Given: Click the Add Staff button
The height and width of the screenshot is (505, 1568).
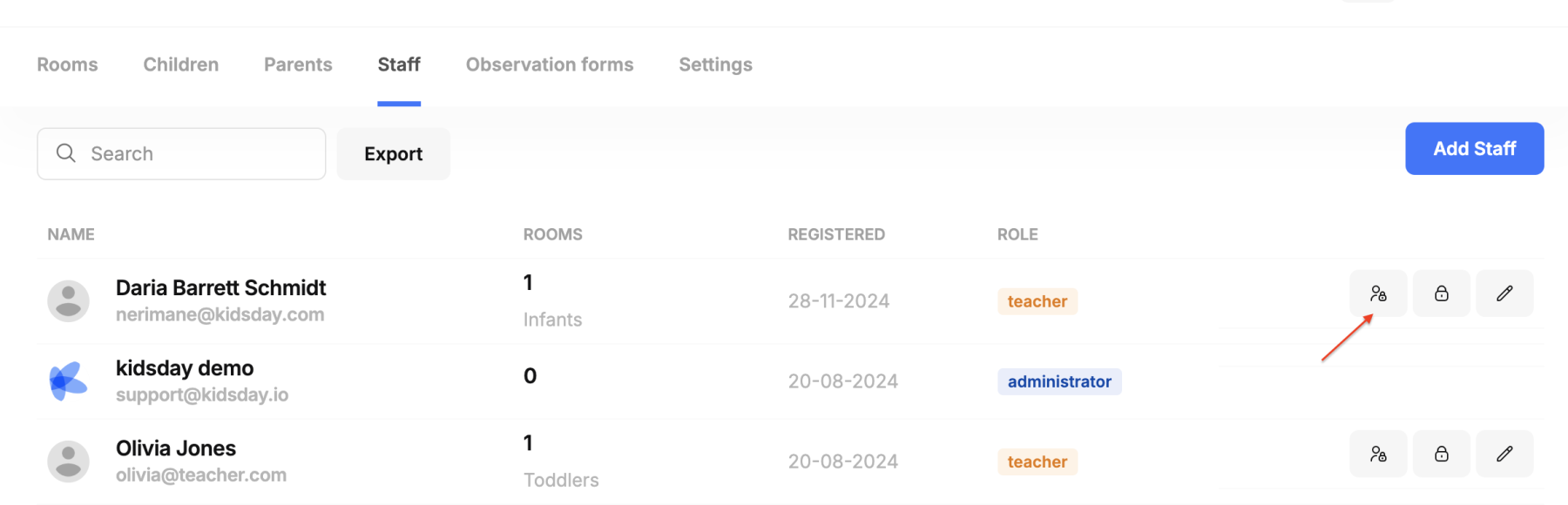Looking at the screenshot, I should coord(1474,149).
